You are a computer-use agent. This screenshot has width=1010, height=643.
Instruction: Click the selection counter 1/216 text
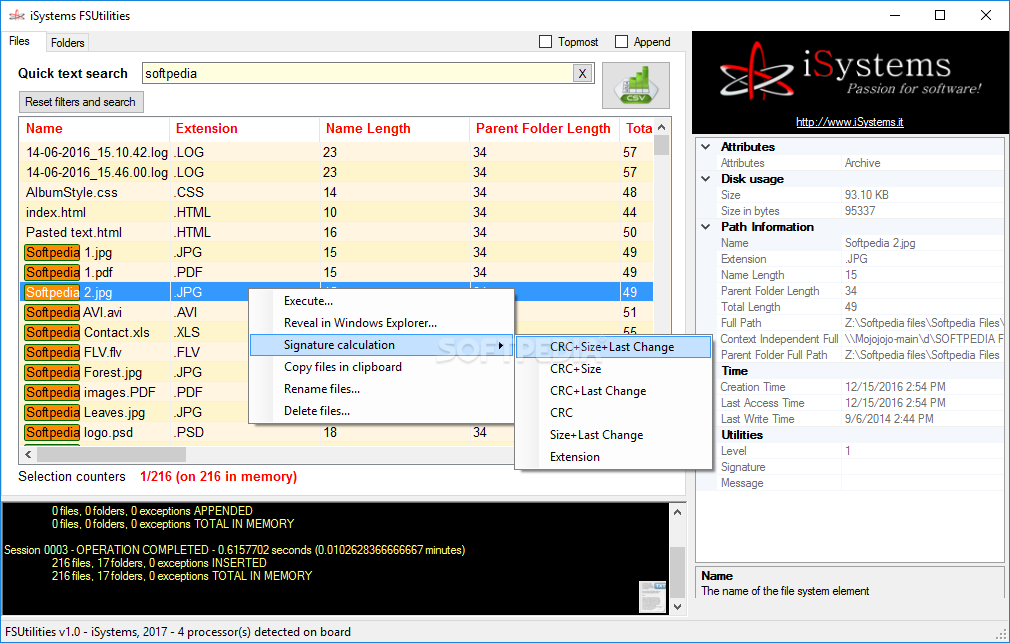tap(218, 477)
